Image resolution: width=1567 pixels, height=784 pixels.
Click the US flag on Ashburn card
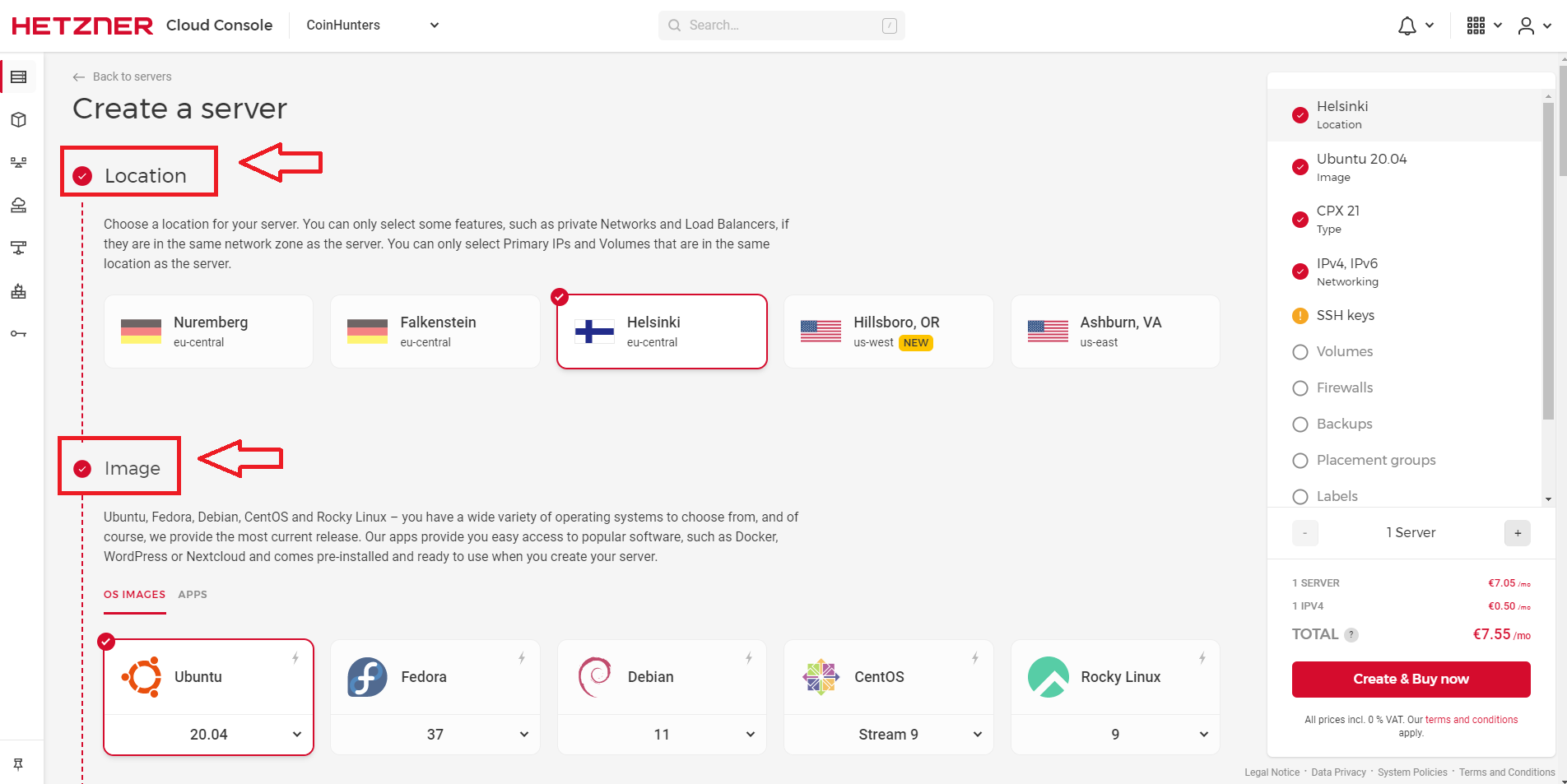click(x=1048, y=332)
